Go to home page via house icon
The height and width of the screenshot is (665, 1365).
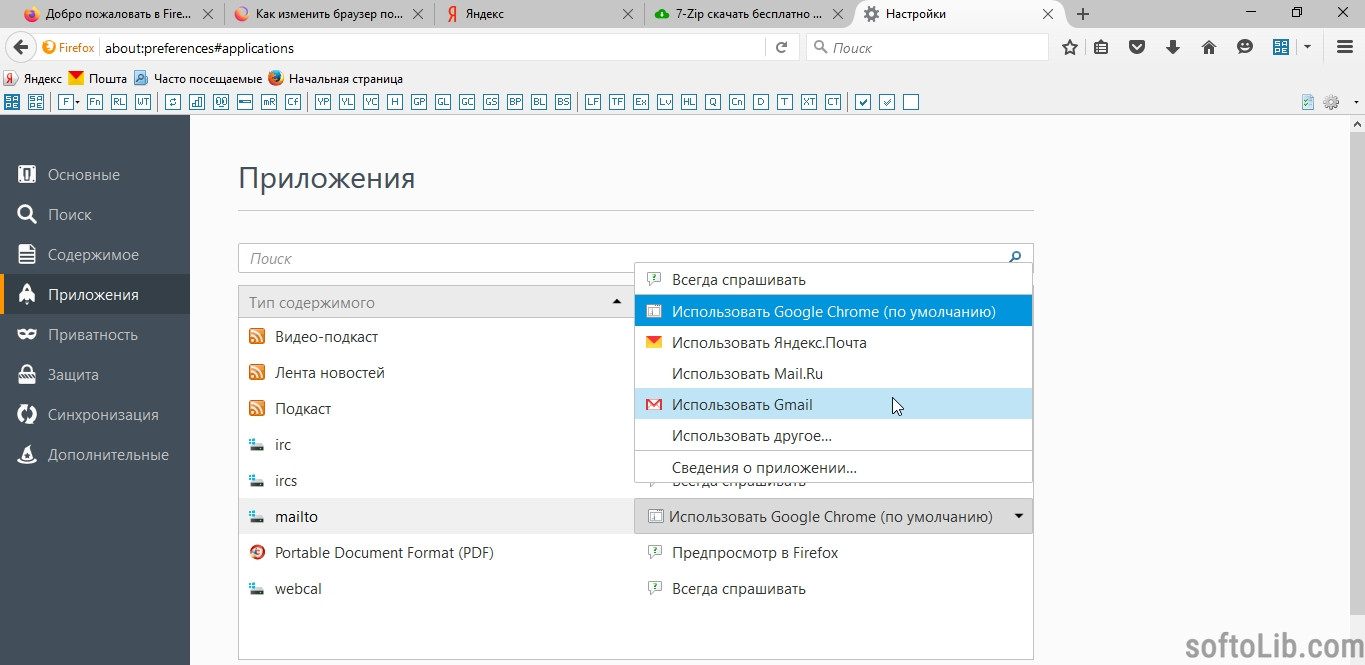tap(1209, 47)
